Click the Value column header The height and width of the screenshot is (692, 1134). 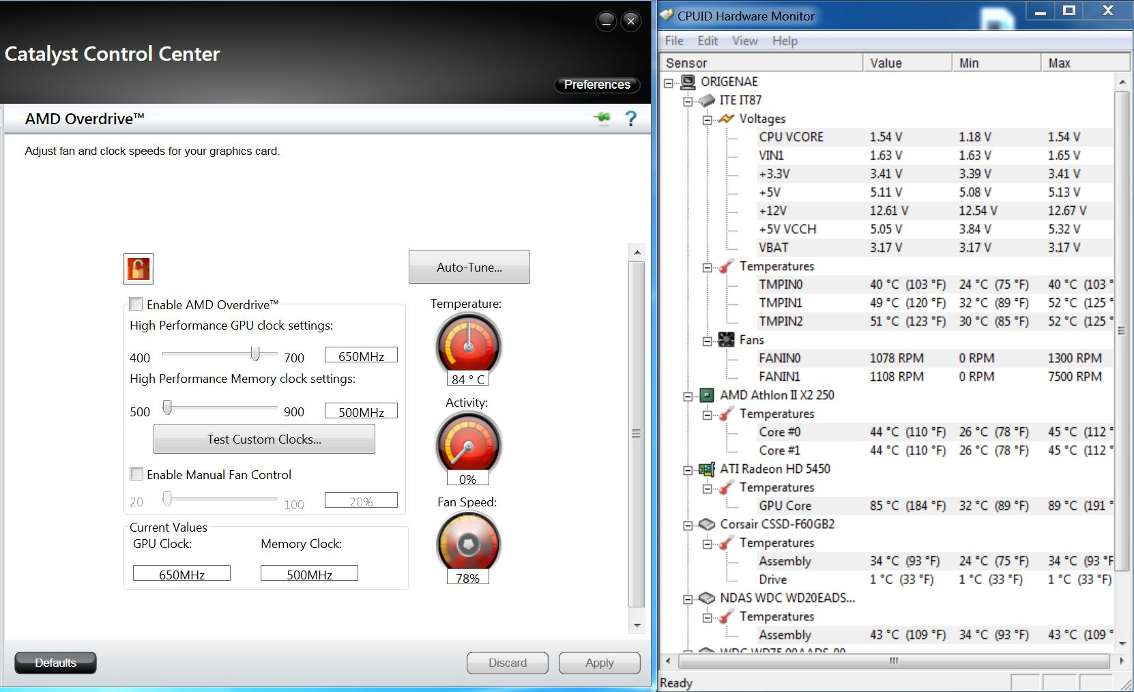(908, 63)
